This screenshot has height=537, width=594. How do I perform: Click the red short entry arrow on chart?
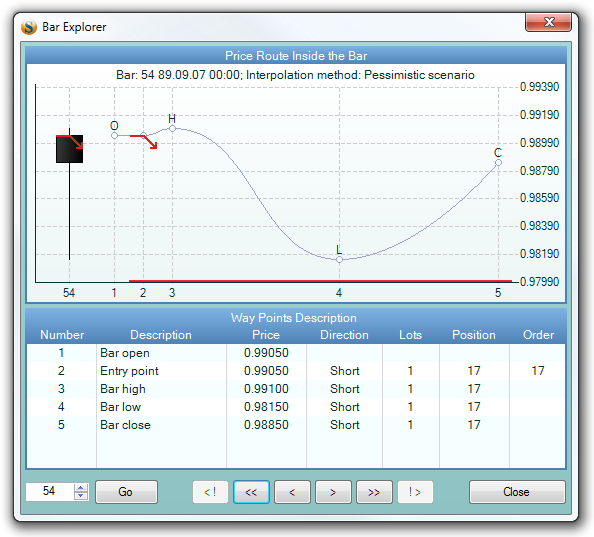click(144, 141)
